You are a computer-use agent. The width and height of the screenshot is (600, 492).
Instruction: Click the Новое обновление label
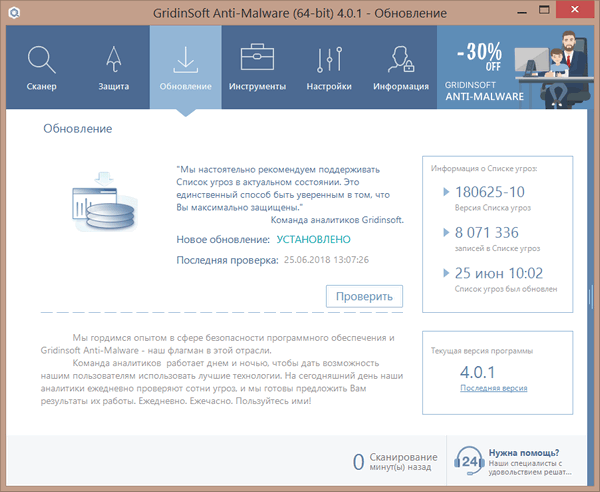[x=223, y=240]
